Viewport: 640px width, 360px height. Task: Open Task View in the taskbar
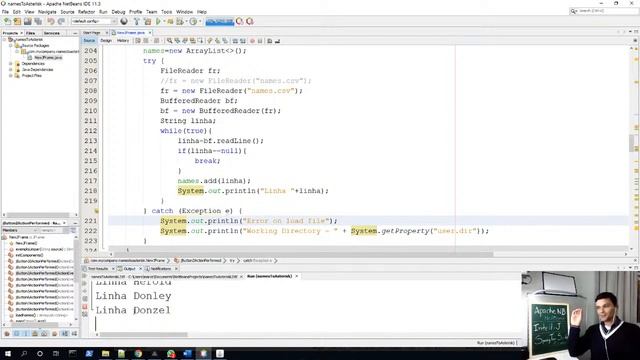pyautogui.click(x=56, y=353)
